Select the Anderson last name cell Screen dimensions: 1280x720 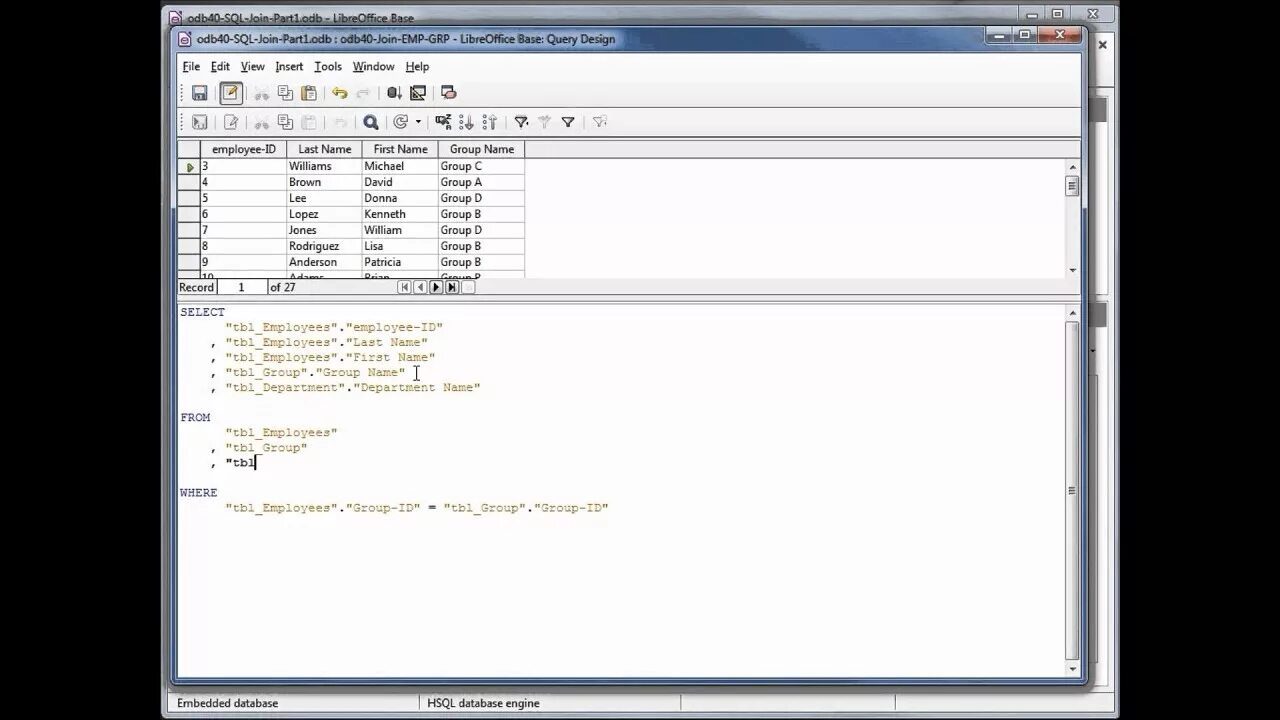324,262
